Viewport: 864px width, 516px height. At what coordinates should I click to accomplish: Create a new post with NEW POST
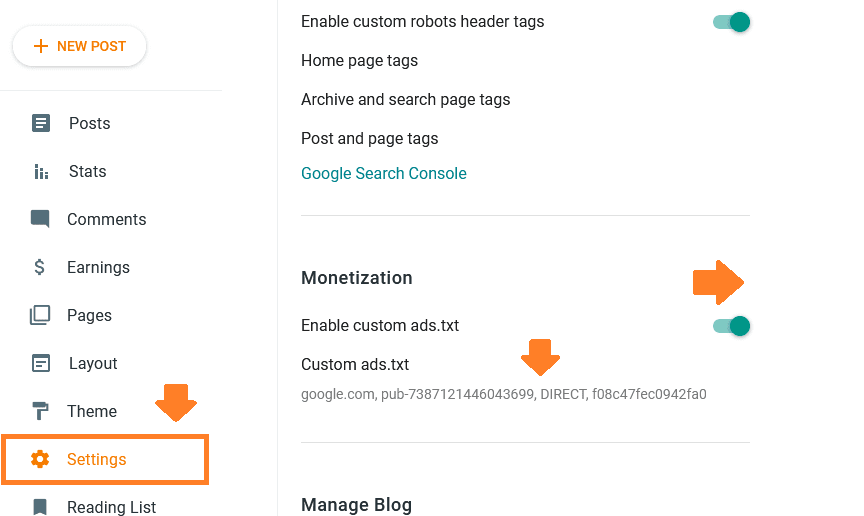(80, 46)
